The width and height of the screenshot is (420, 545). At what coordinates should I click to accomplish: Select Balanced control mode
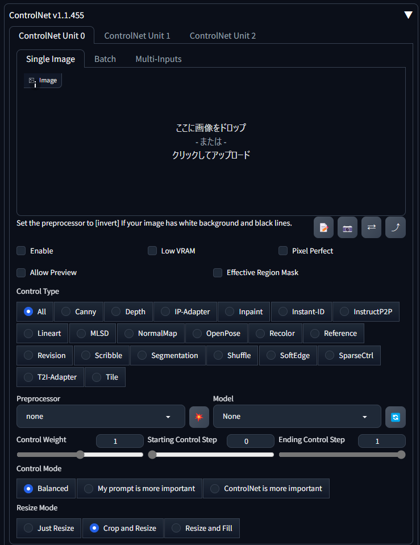coord(46,489)
